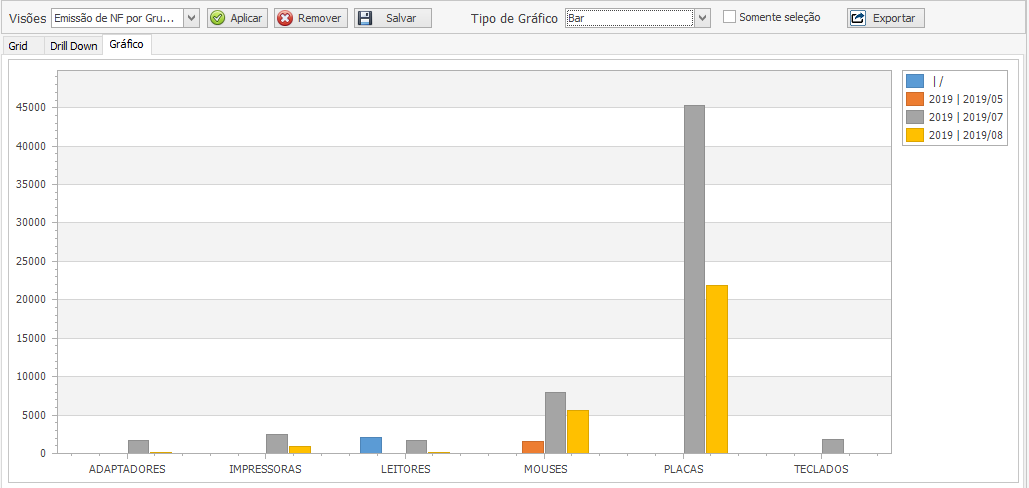The width and height of the screenshot is (1029, 488).
Task: Click the tall gray PLACAS bar
Action: (x=694, y=280)
